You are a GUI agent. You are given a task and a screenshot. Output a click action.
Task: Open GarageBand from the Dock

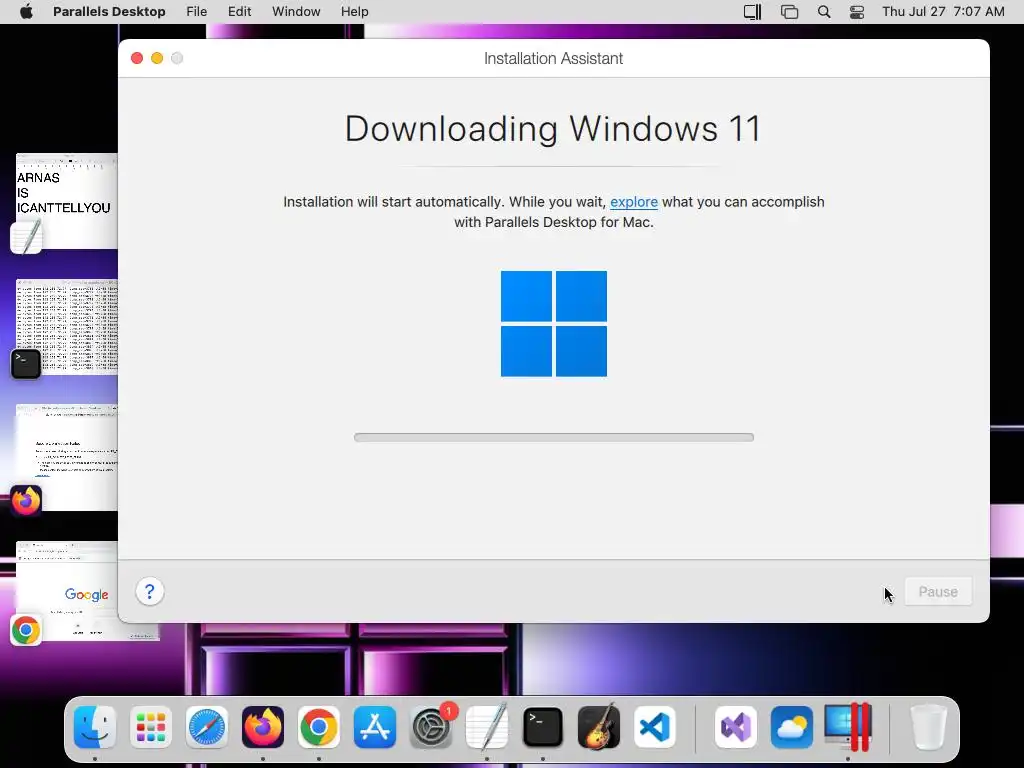point(599,727)
